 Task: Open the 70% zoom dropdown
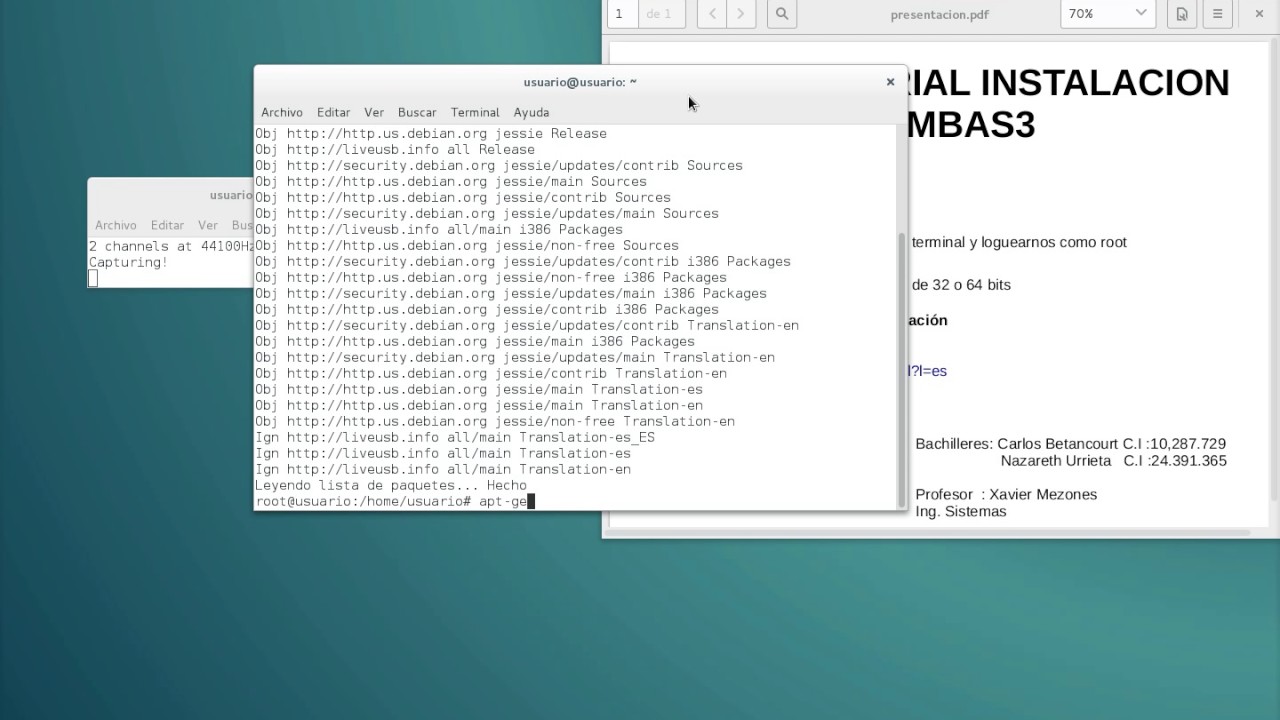tap(1107, 14)
